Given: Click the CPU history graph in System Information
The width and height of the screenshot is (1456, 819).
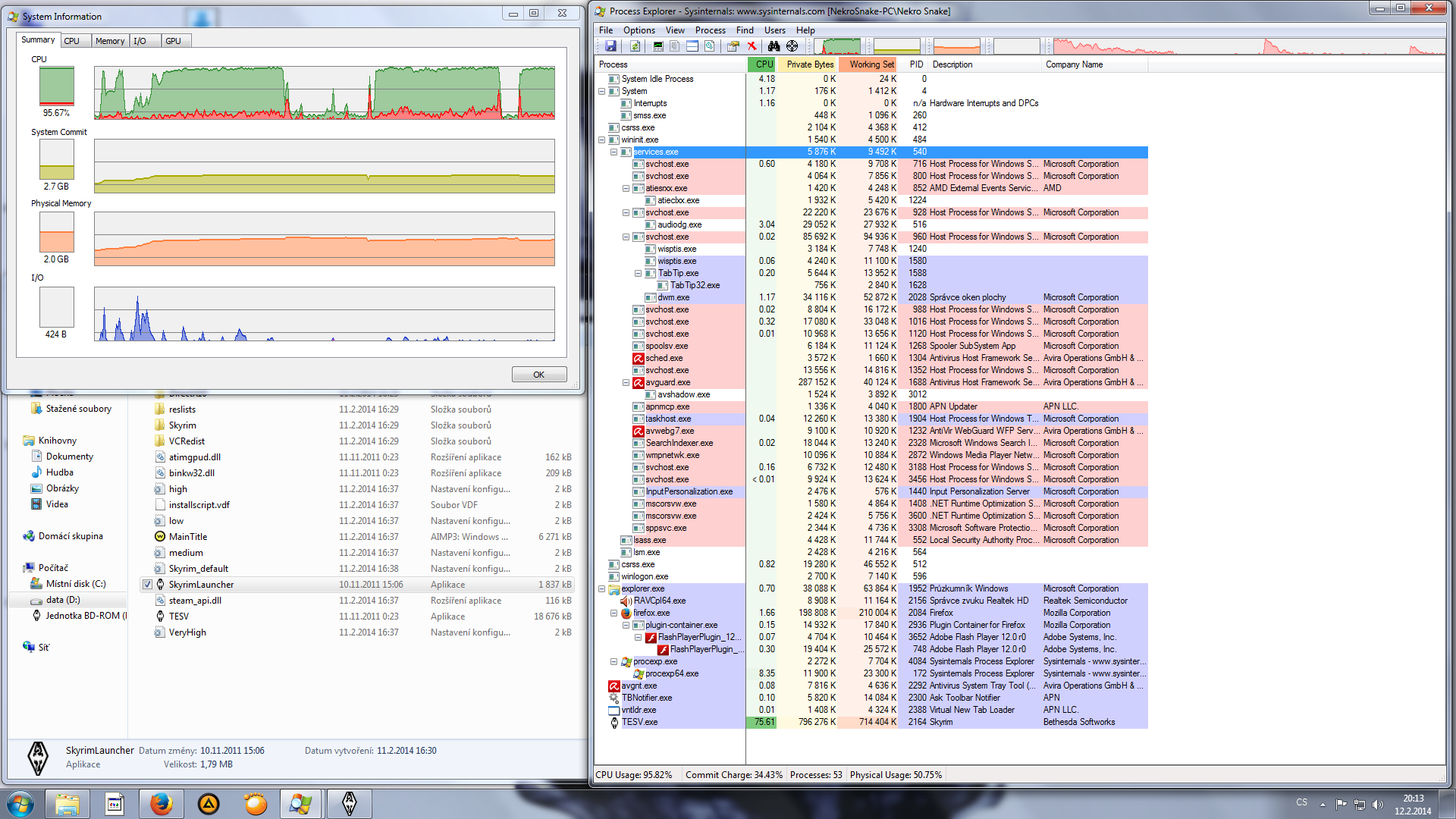Looking at the screenshot, I should 324,93.
